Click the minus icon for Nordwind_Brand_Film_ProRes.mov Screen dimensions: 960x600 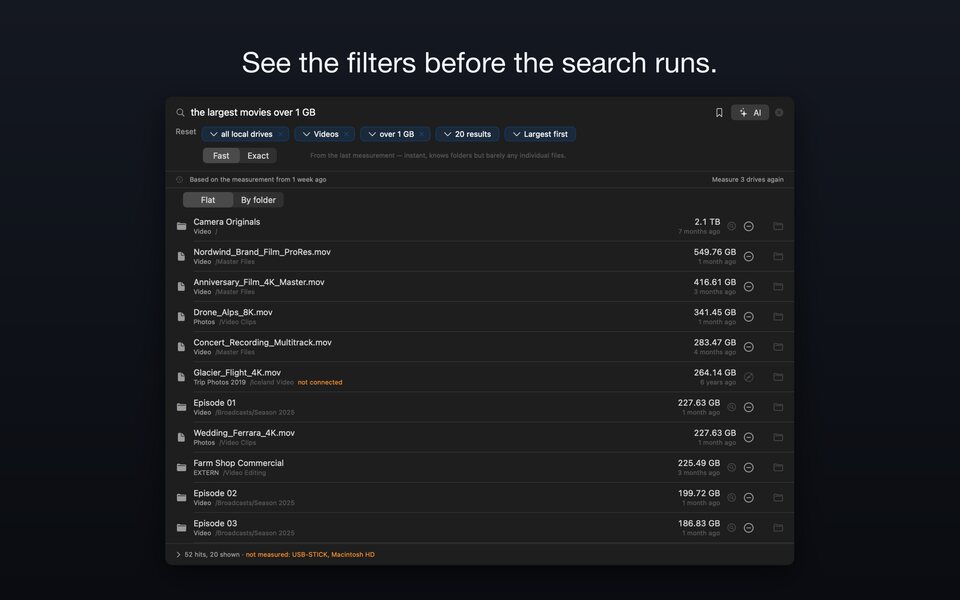[748, 257]
